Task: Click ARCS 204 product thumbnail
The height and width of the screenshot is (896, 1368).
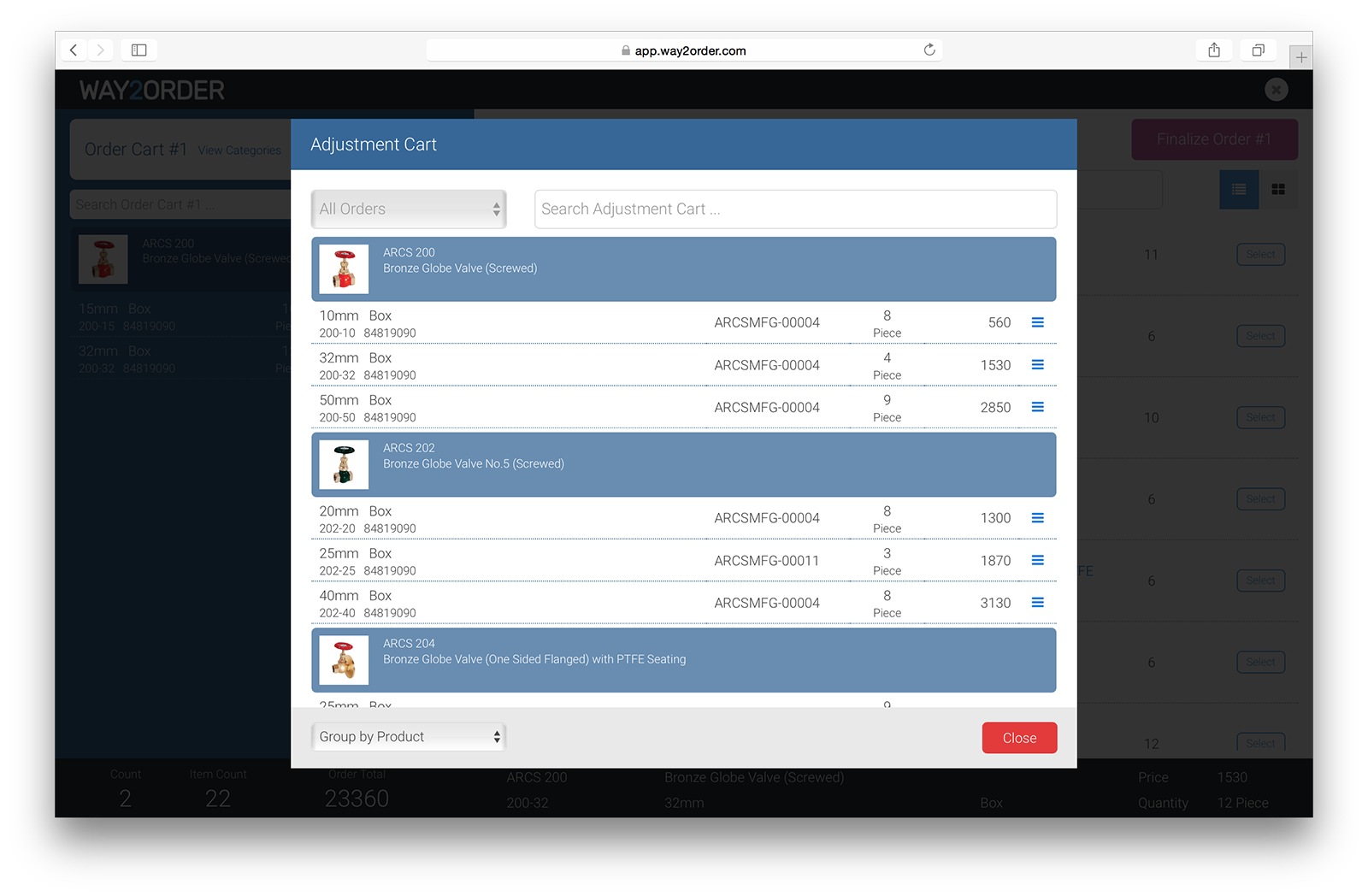Action: (344, 660)
